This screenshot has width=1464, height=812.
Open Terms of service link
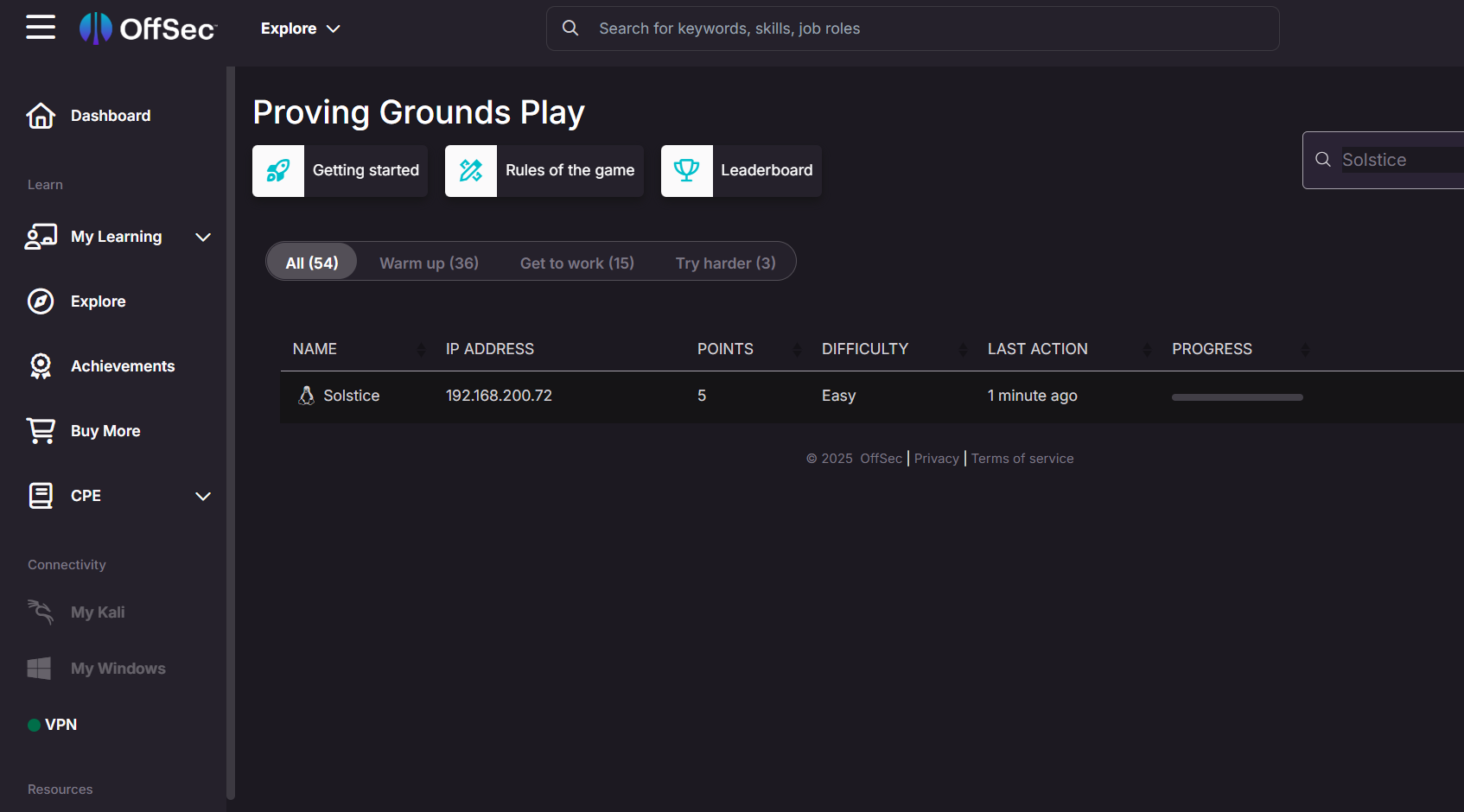[1022, 459]
